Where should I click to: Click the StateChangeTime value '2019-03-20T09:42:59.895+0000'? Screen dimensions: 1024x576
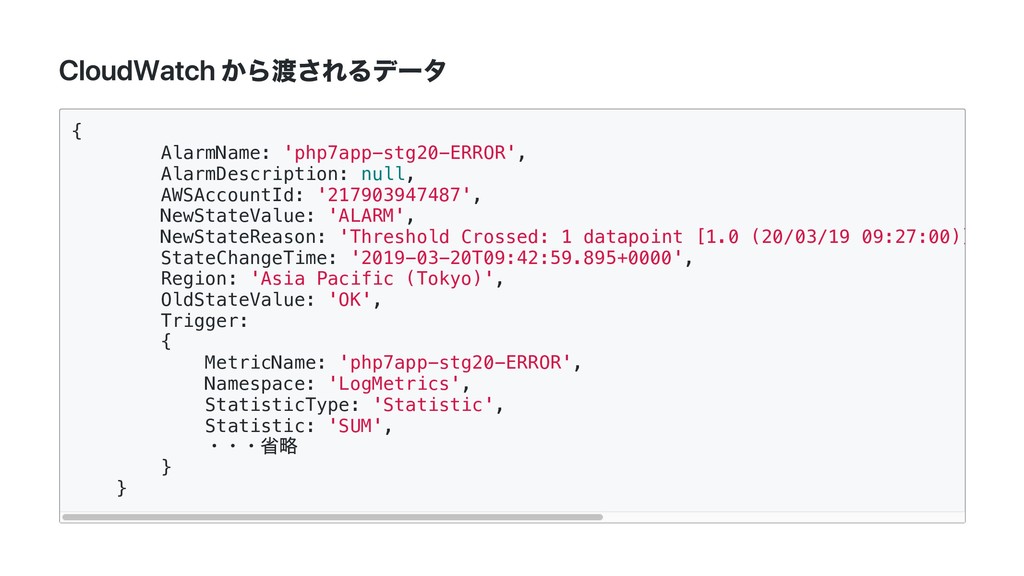(516, 257)
